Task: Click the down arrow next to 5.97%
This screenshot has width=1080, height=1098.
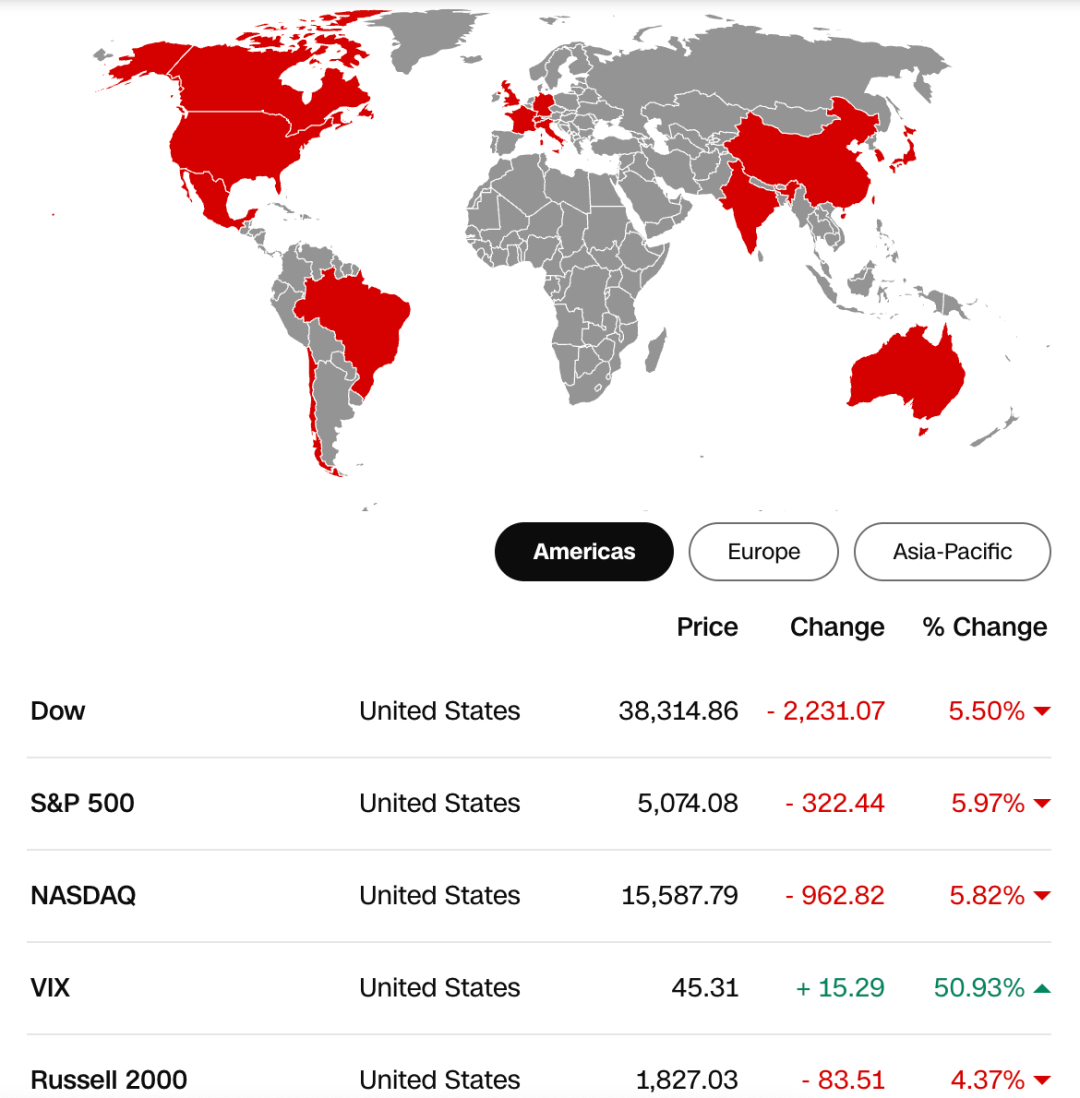Action: coord(1042,804)
